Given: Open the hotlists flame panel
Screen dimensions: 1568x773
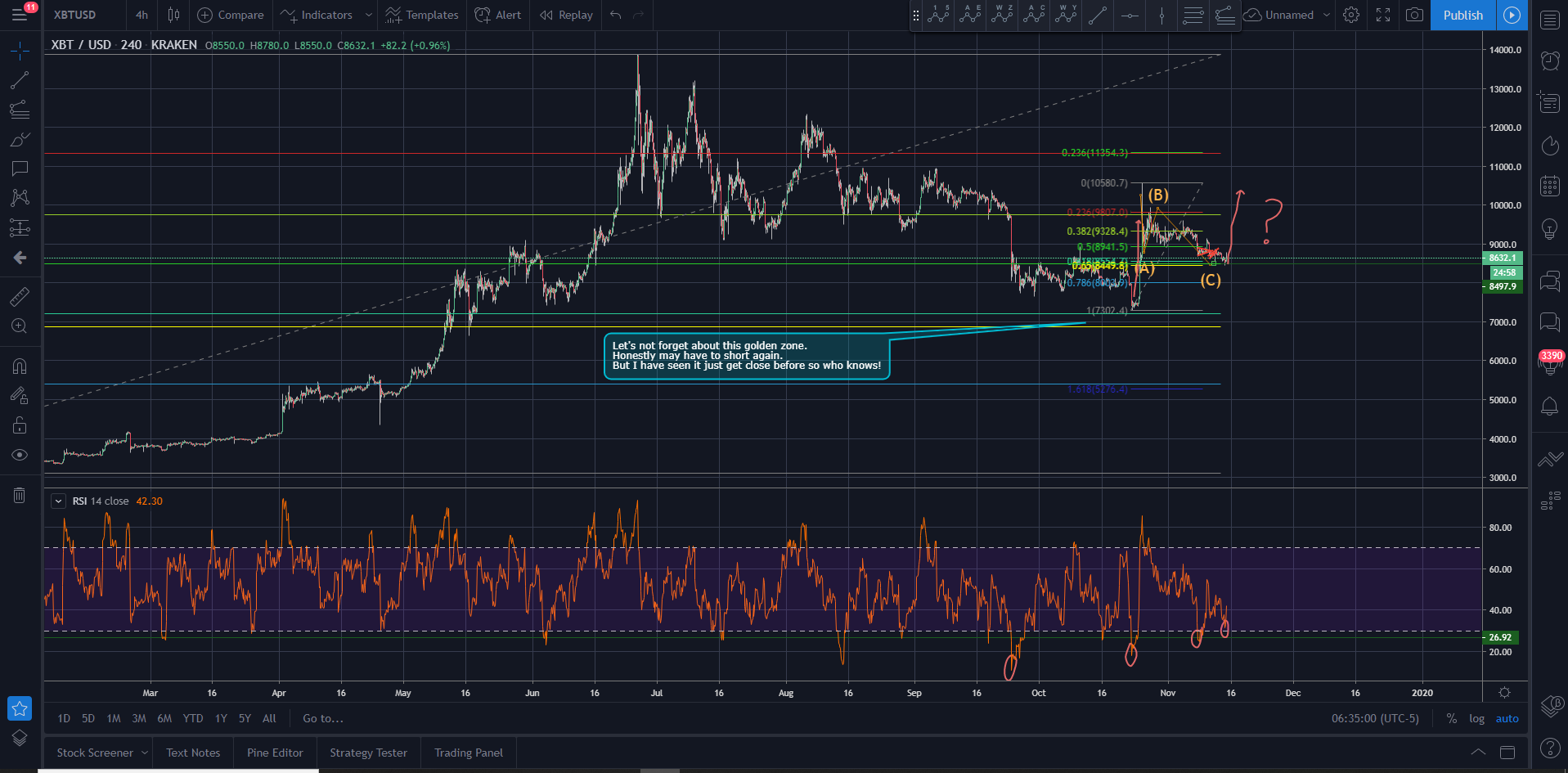Looking at the screenshot, I should [x=1550, y=145].
